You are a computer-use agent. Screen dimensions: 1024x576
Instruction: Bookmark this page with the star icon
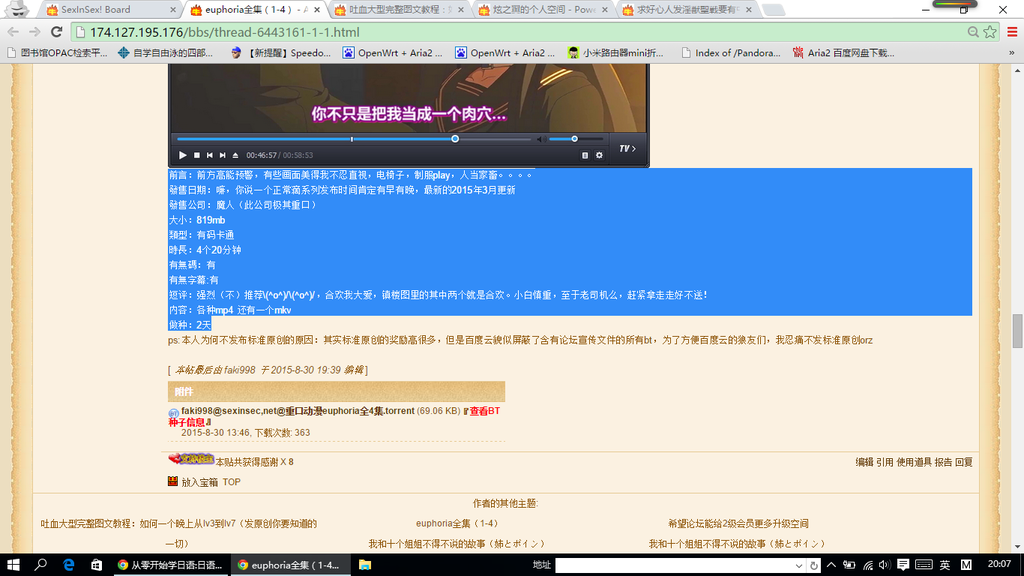point(990,32)
